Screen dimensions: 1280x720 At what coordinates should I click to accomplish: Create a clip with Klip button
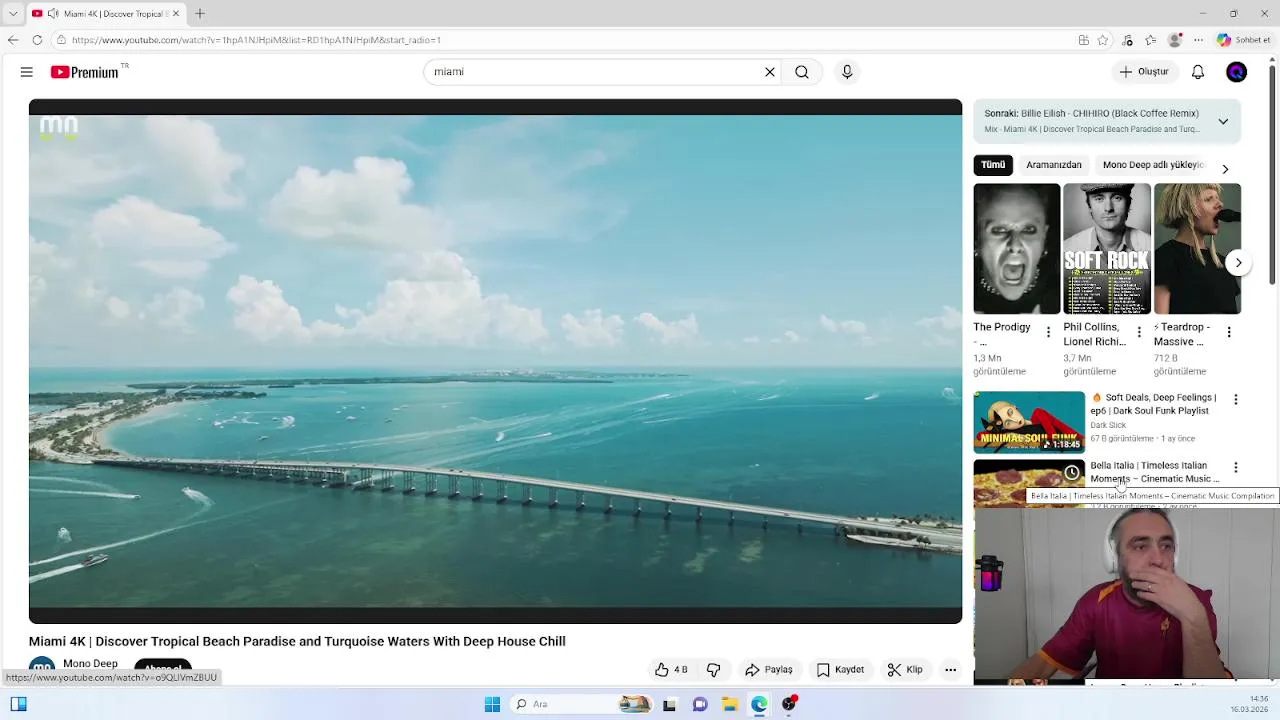[905, 670]
